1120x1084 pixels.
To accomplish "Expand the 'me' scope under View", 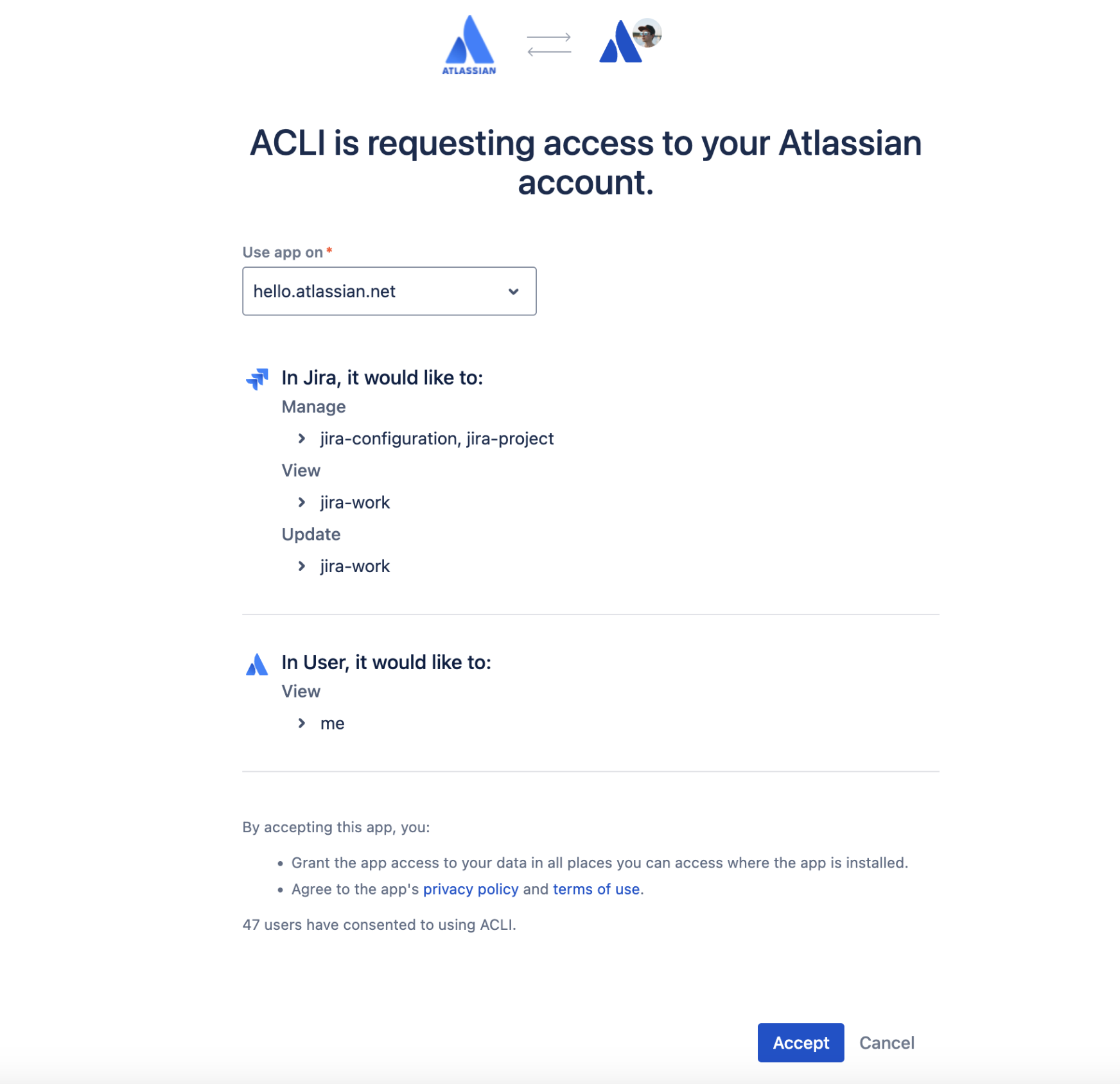I will 302,723.
